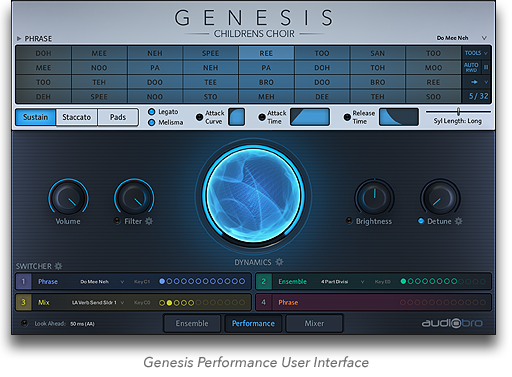This screenshot has height=377, width=512.
Task: Click the Auto RWD icon
Action: [x=471, y=67]
